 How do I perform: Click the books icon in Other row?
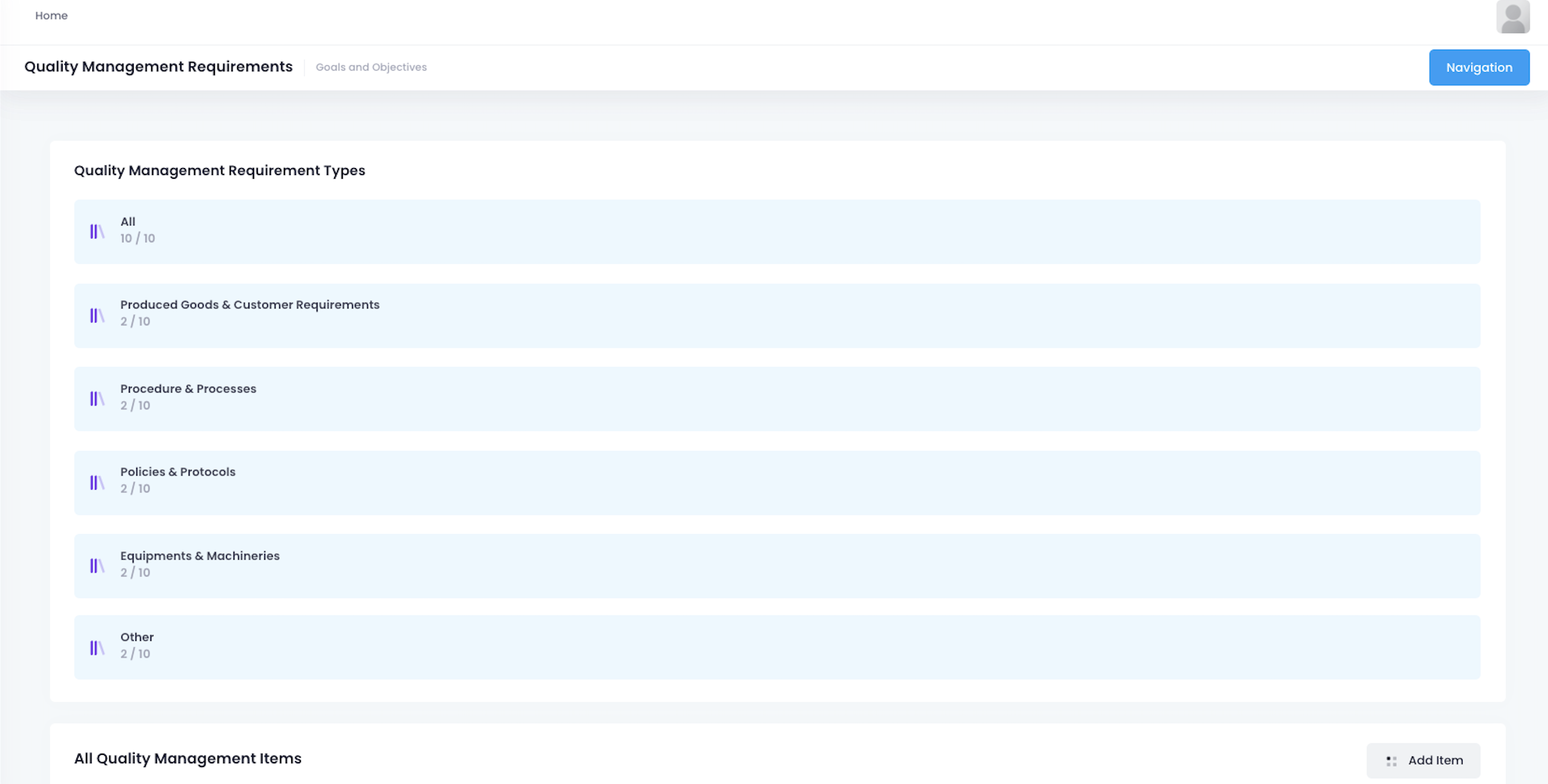(97, 648)
